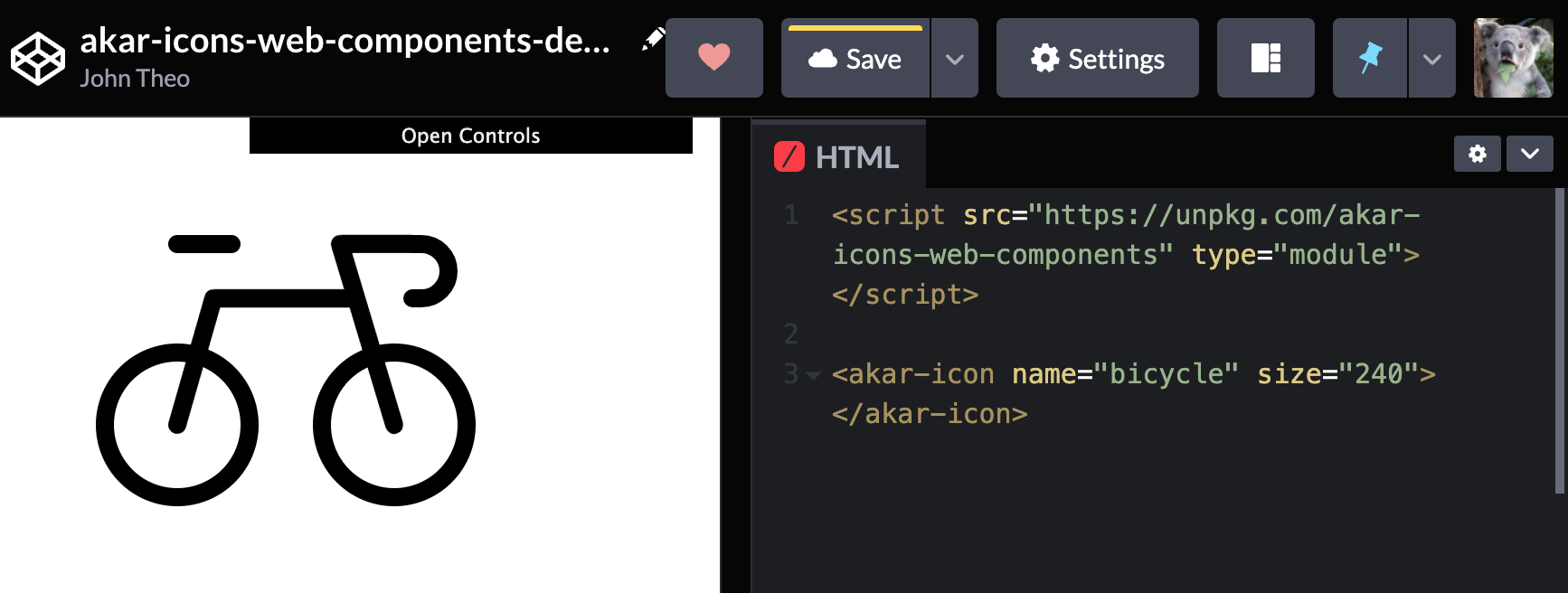Image resolution: width=1568 pixels, height=593 pixels.
Task: Click the closing </akar-icon> tag
Action: click(x=930, y=414)
